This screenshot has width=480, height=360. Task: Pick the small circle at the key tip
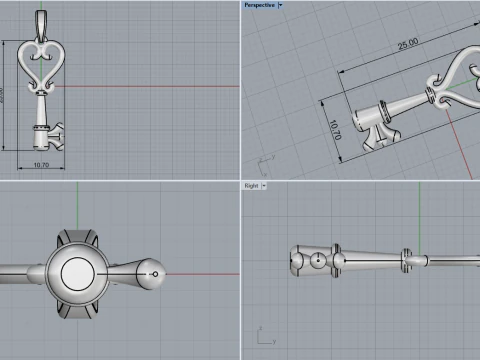155,274
